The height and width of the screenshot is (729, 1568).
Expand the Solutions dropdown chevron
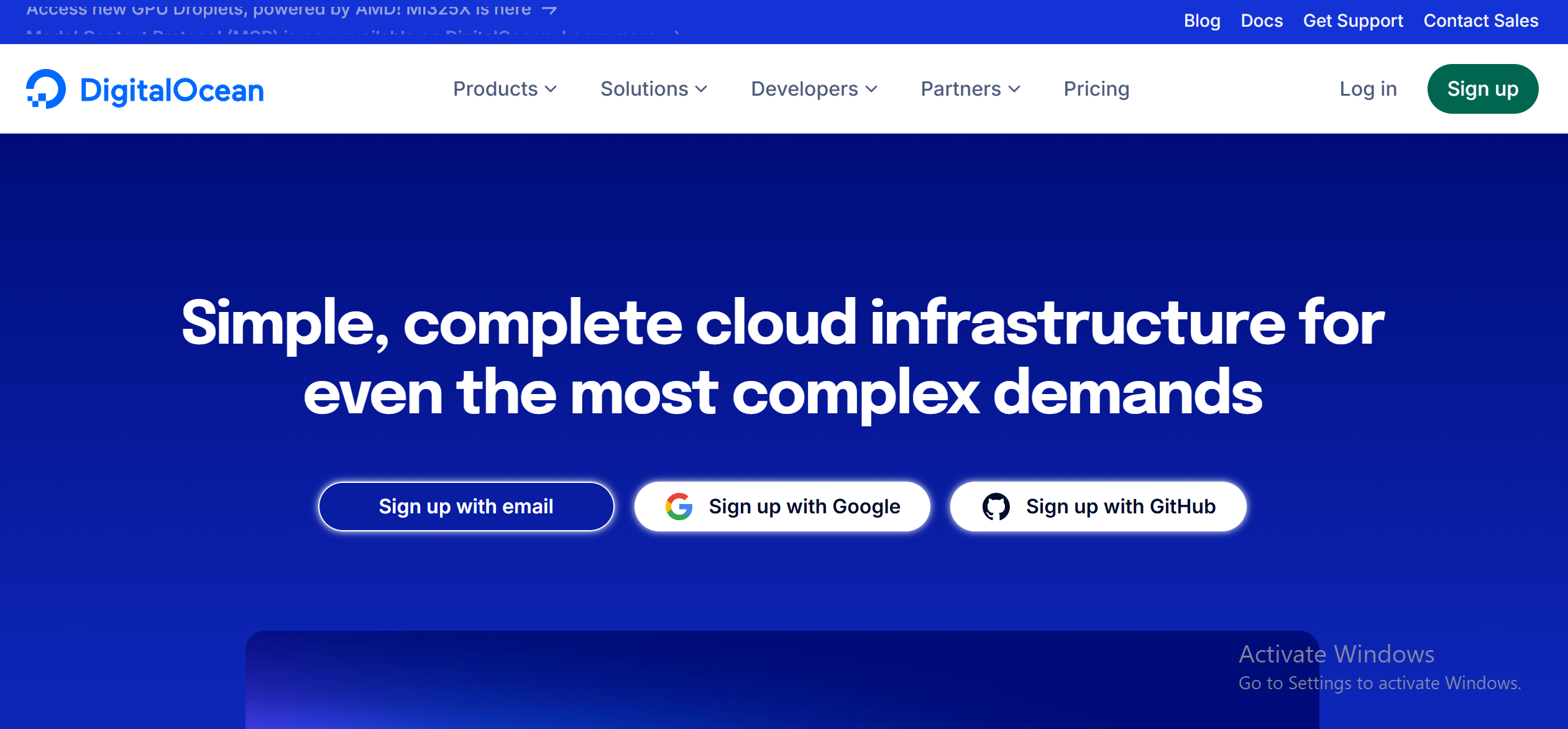tap(701, 89)
